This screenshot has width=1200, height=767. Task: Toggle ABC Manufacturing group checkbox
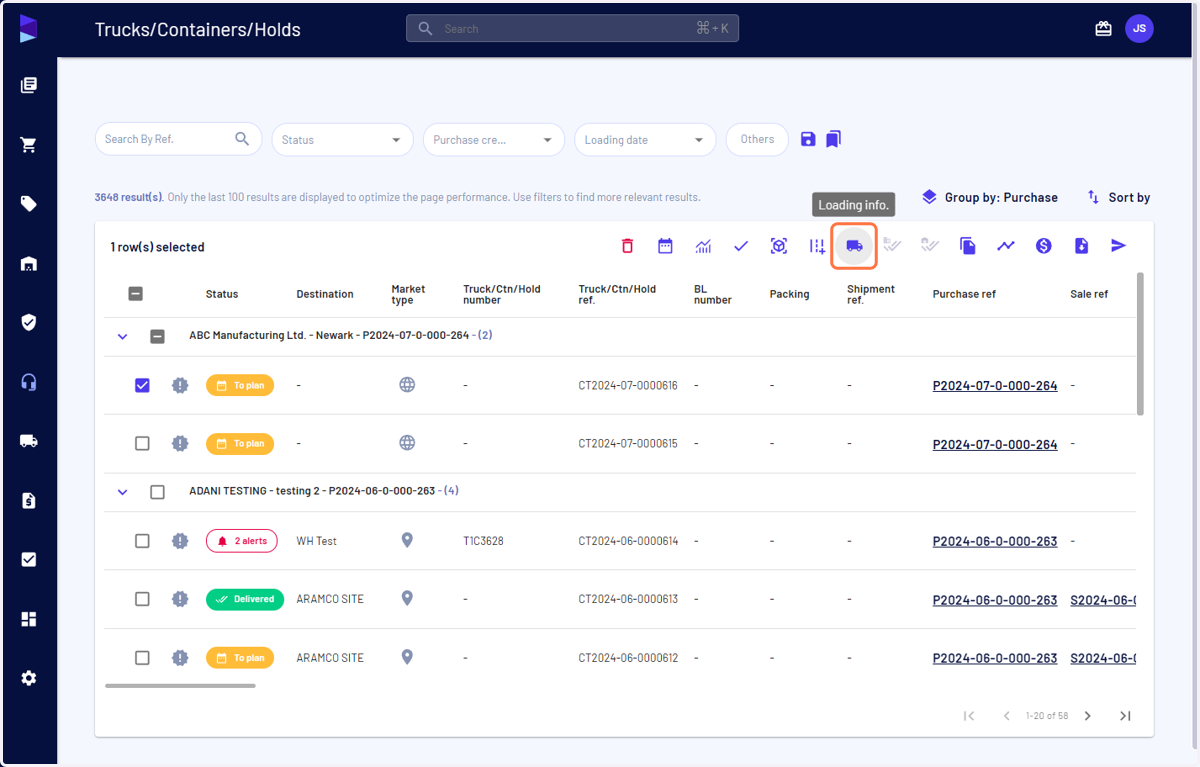157,336
